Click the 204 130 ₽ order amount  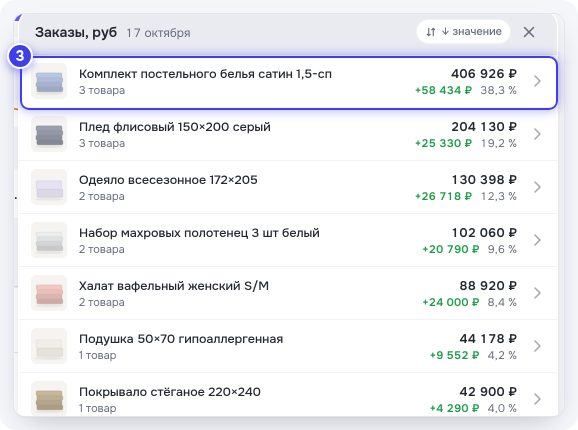[x=484, y=127]
